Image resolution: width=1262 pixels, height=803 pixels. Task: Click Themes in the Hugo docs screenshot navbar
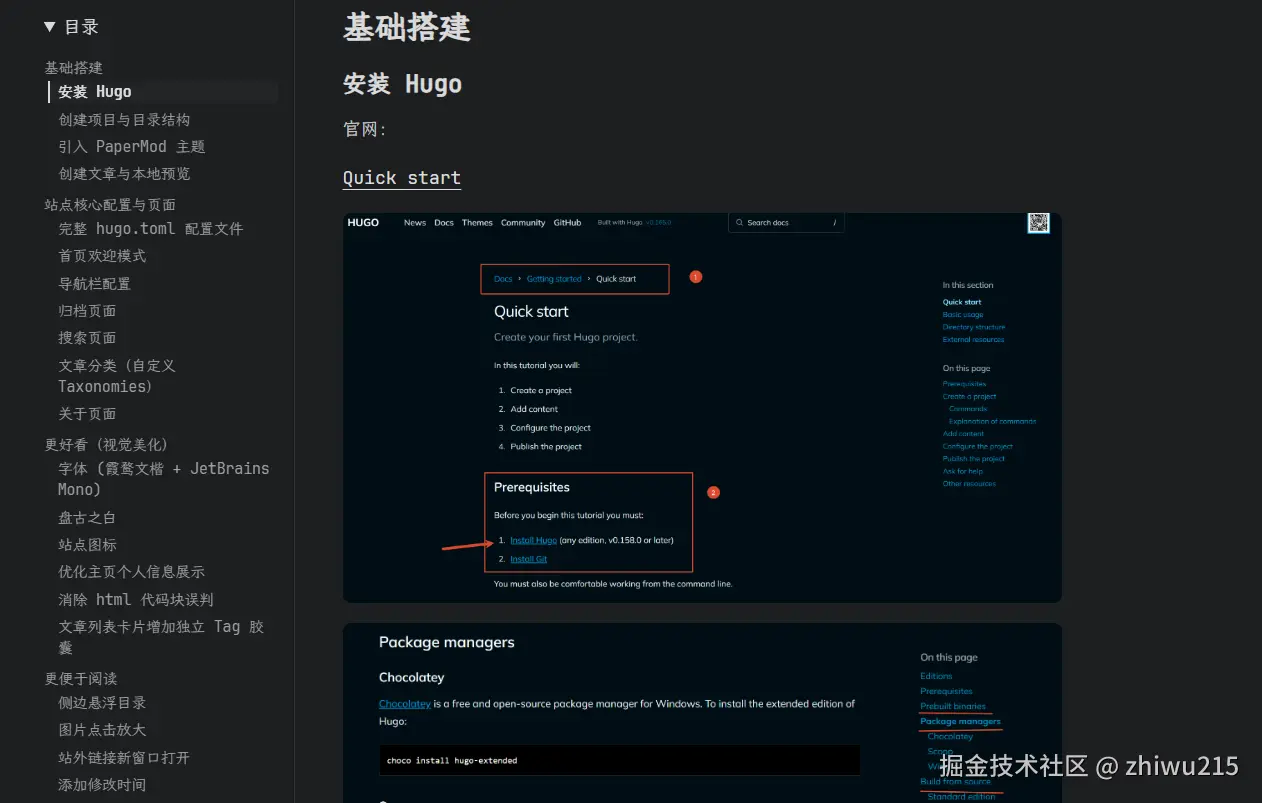[x=477, y=223]
